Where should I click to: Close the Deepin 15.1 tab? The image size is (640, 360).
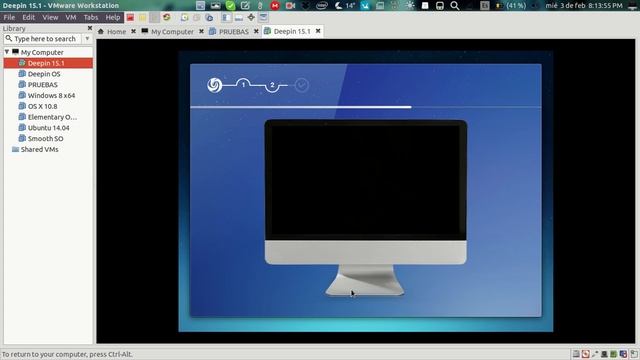pos(318,31)
